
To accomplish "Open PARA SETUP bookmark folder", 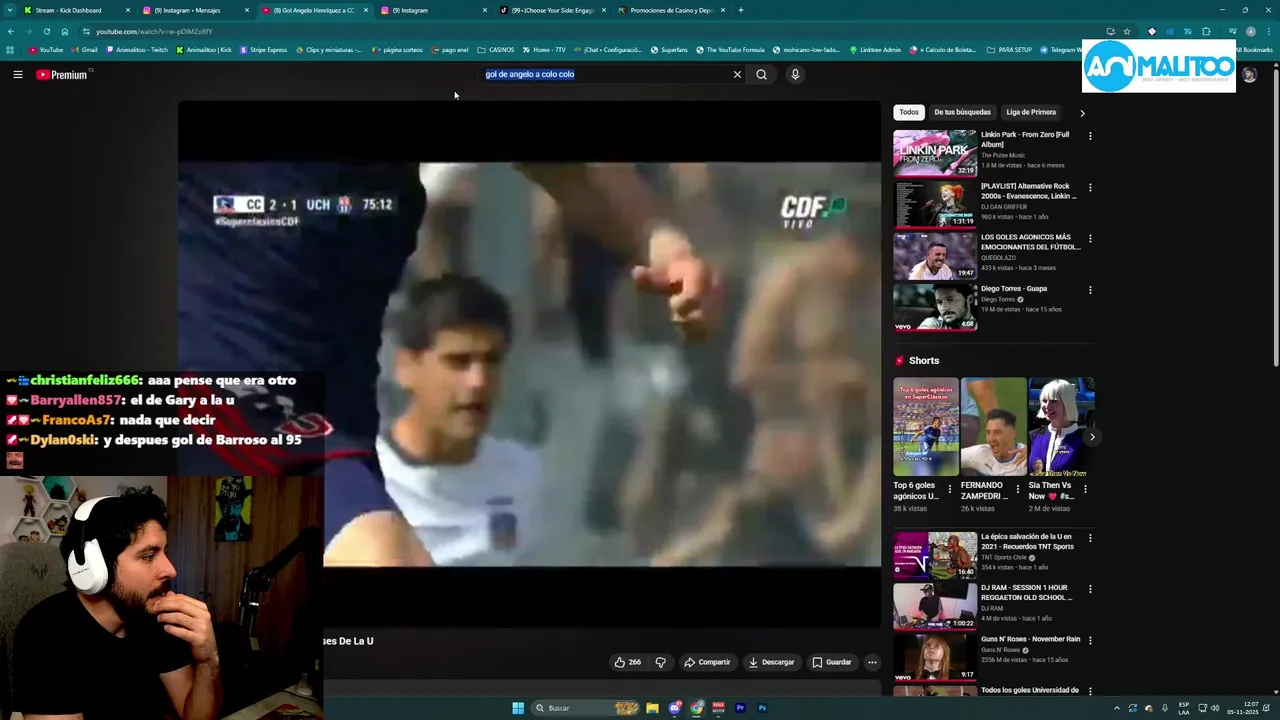I will [x=1009, y=50].
